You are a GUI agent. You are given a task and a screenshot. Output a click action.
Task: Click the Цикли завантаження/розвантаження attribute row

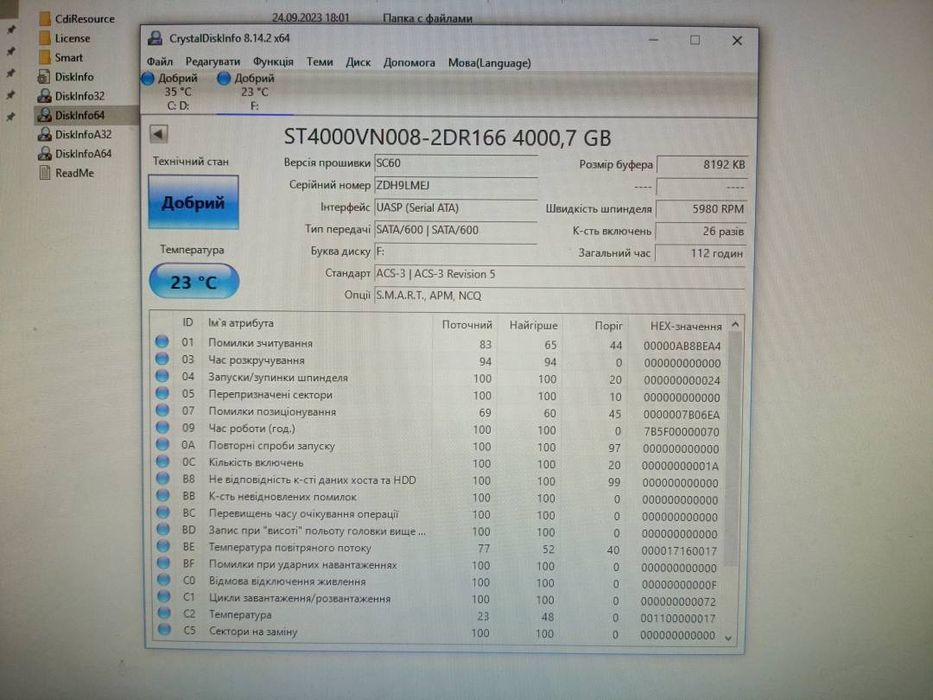pos(439,599)
